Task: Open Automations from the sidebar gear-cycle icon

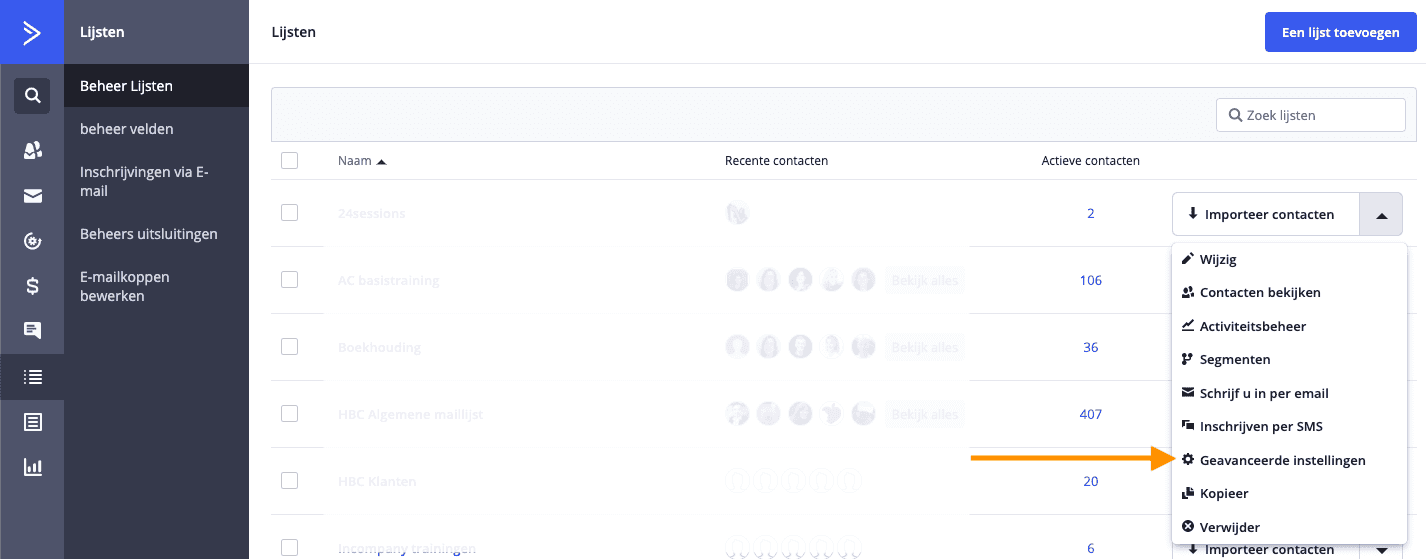Action: (32, 241)
